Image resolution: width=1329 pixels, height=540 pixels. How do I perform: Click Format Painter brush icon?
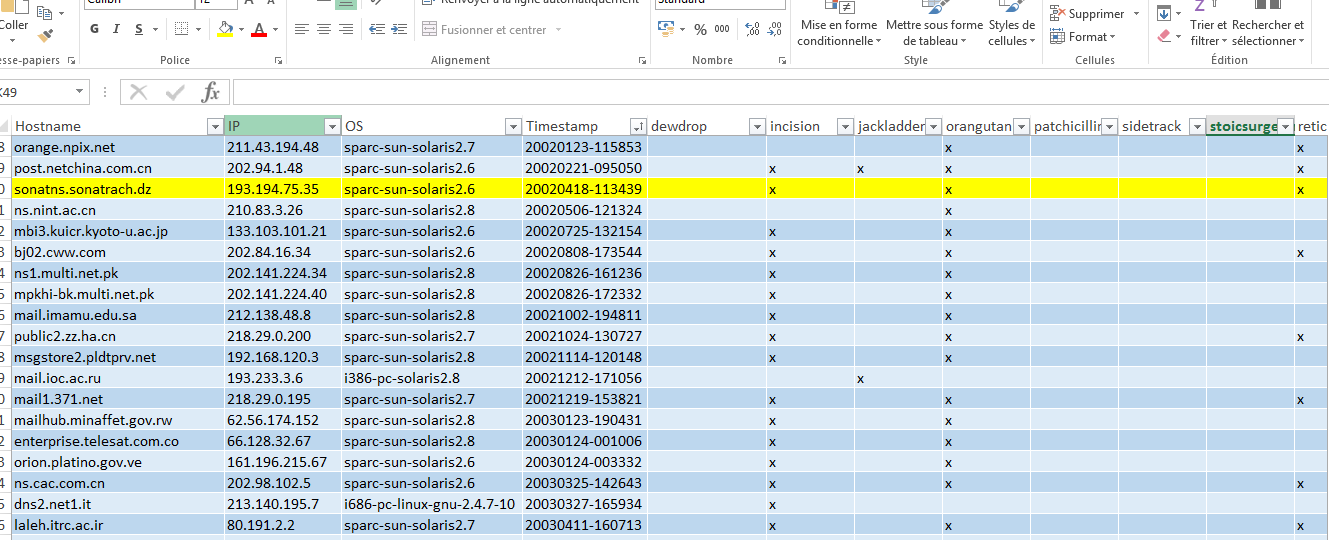coord(45,35)
